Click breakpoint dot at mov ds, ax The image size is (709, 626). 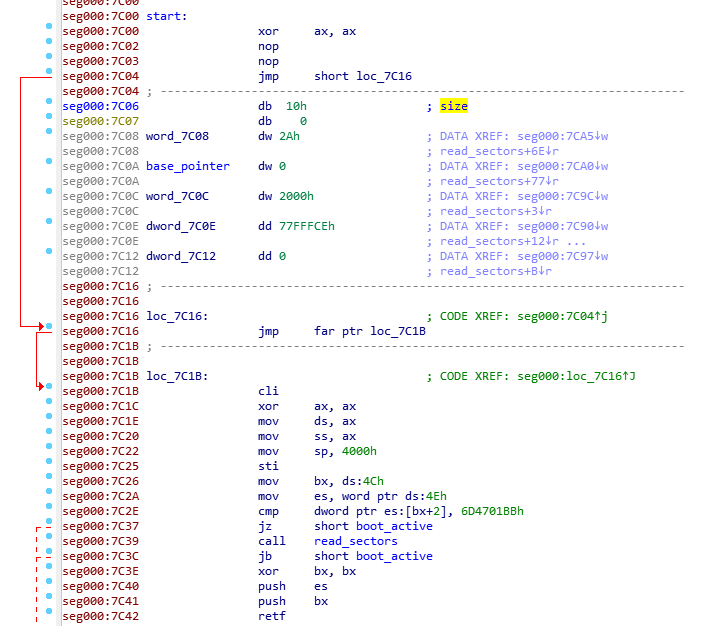(x=49, y=416)
